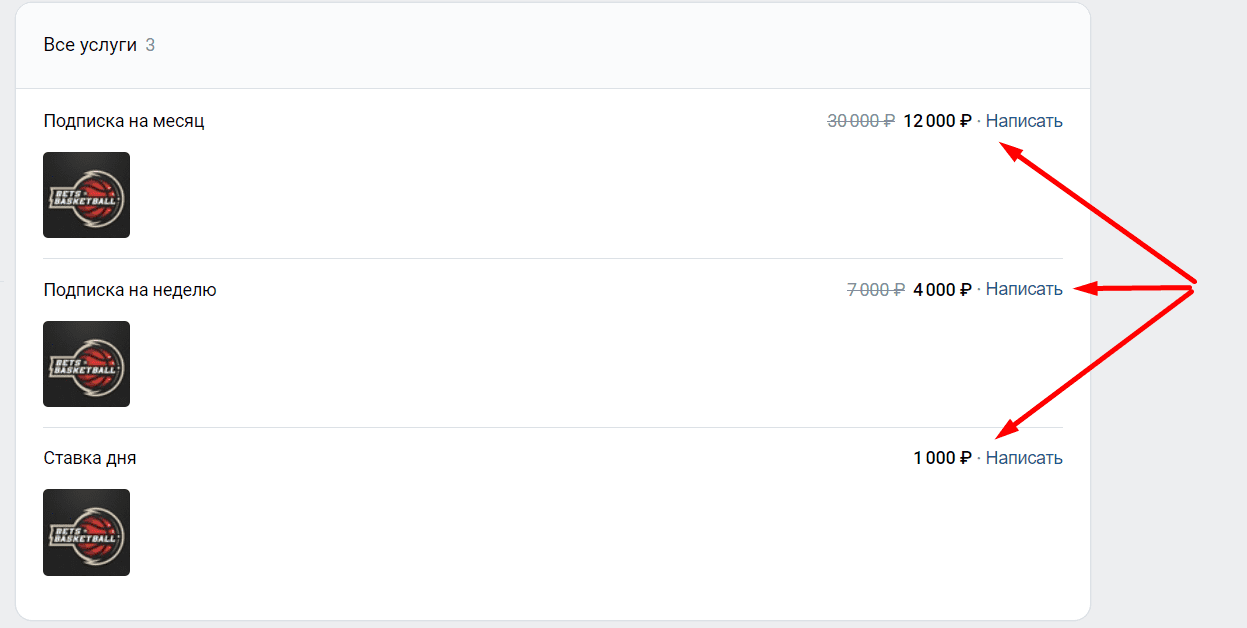Open the Подписка на неделю basketball logo
This screenshot has width=1247, height=628.
click(x=86, y=364)
